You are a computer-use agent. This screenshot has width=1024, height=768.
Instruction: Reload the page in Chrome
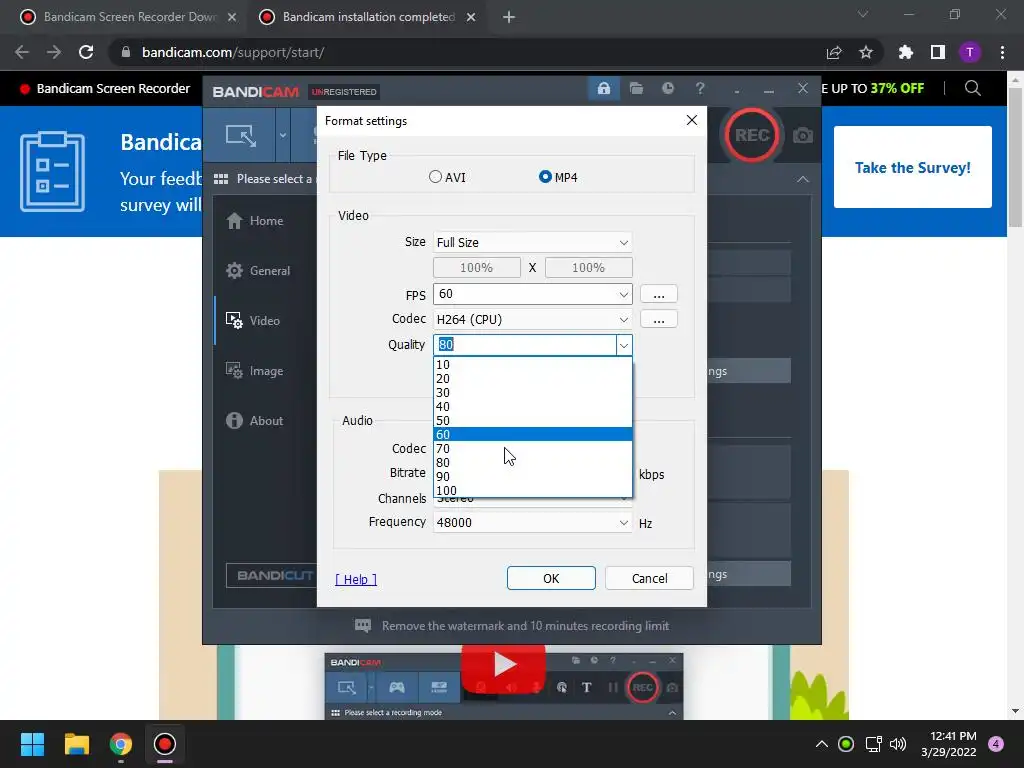(86, 52)
